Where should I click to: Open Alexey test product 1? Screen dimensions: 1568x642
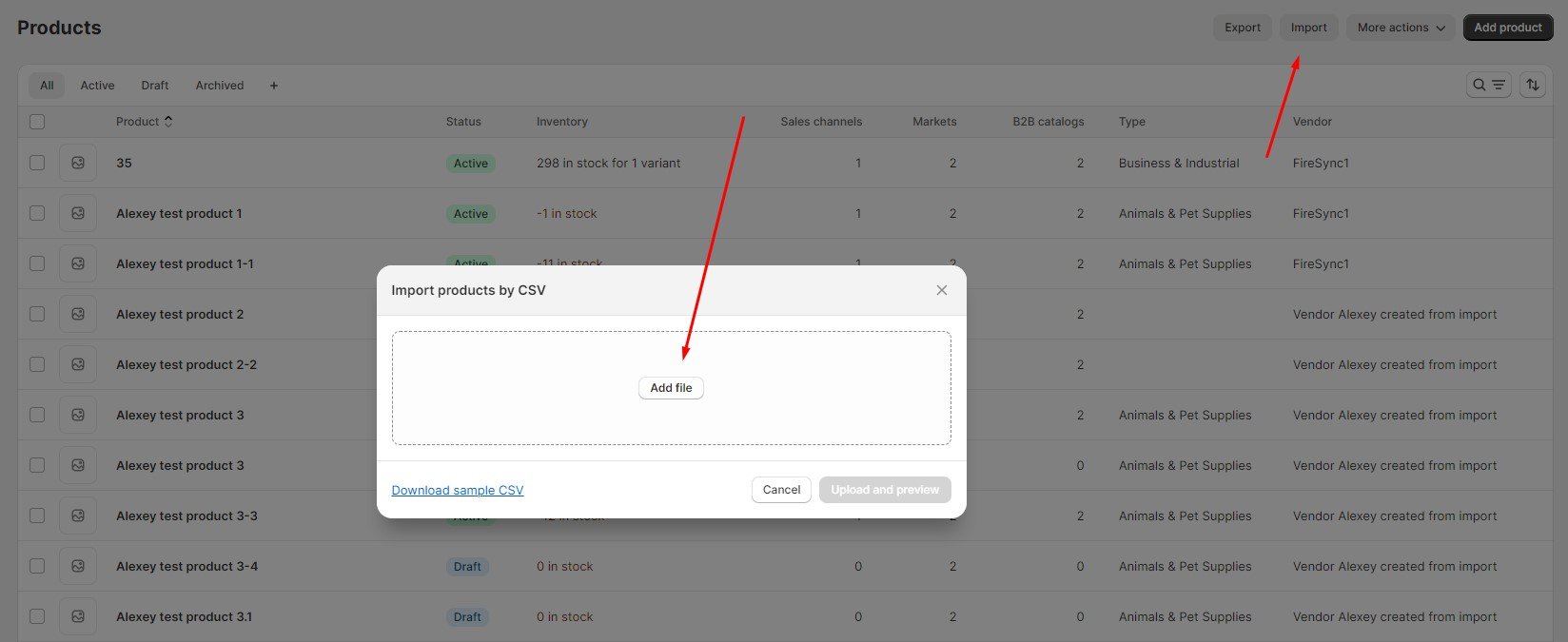(179, 213)
